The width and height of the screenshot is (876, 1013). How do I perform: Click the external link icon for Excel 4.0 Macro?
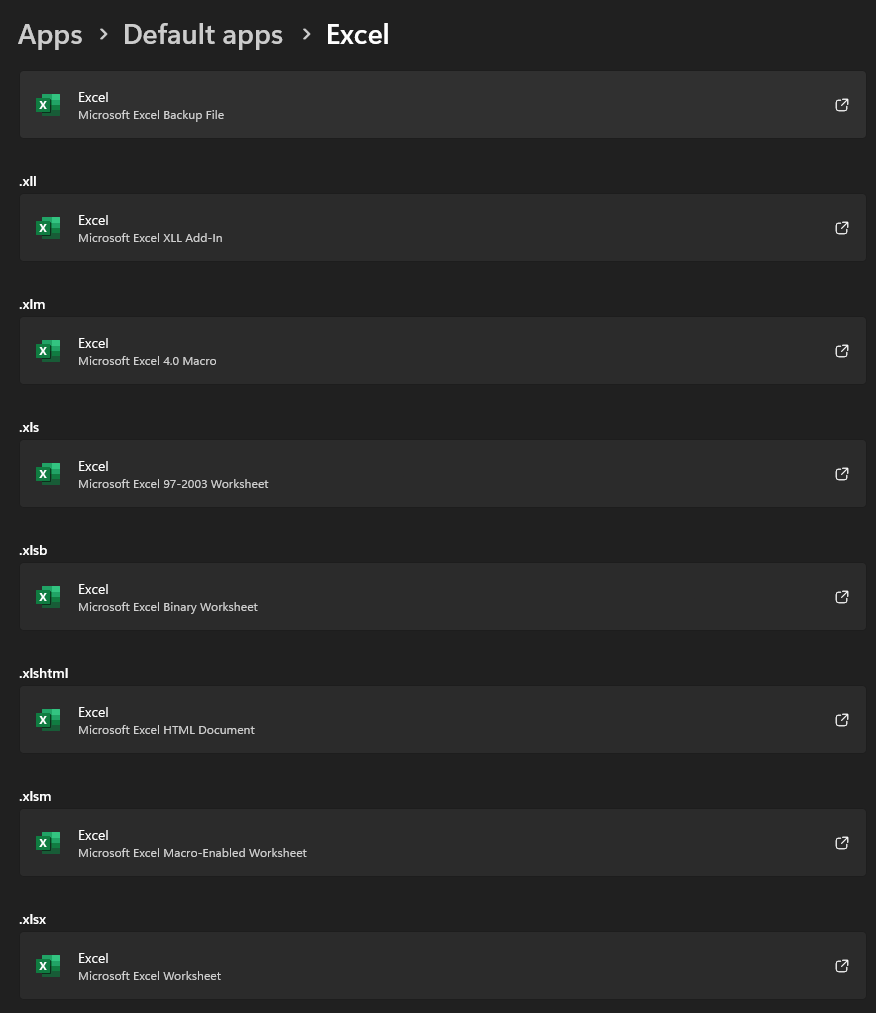(842, 350)
